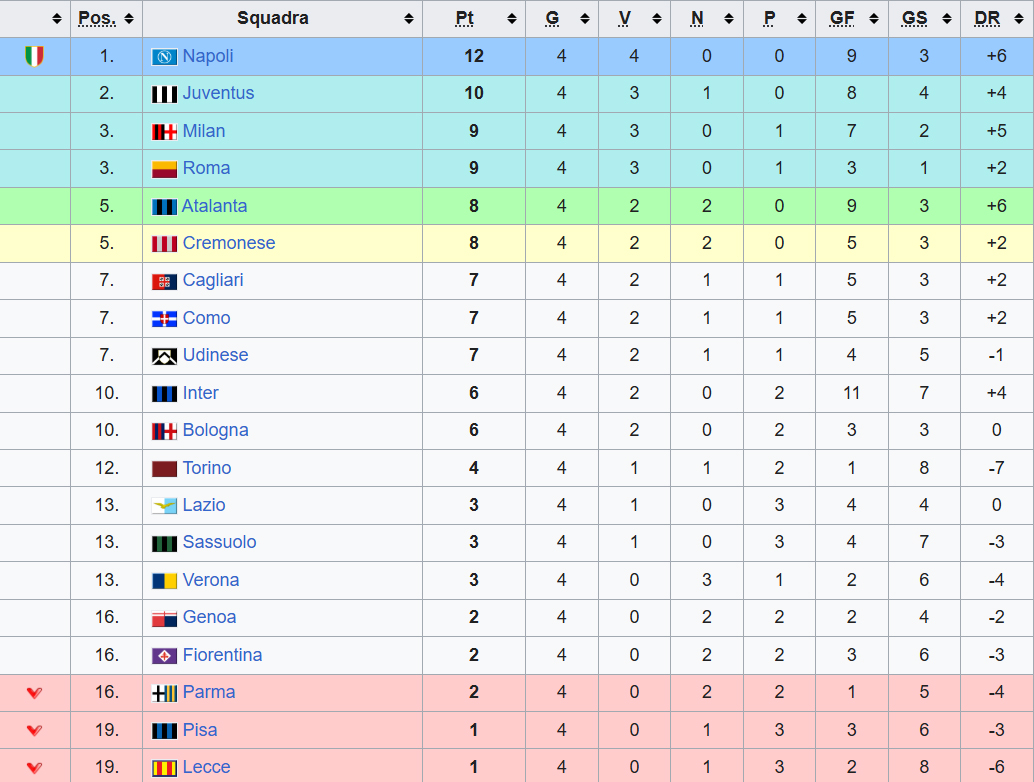Image resolution: width=1034 pixels, height=782 pixels.
Task: Sort table by Pt column arrows
Action: point(511,19)
